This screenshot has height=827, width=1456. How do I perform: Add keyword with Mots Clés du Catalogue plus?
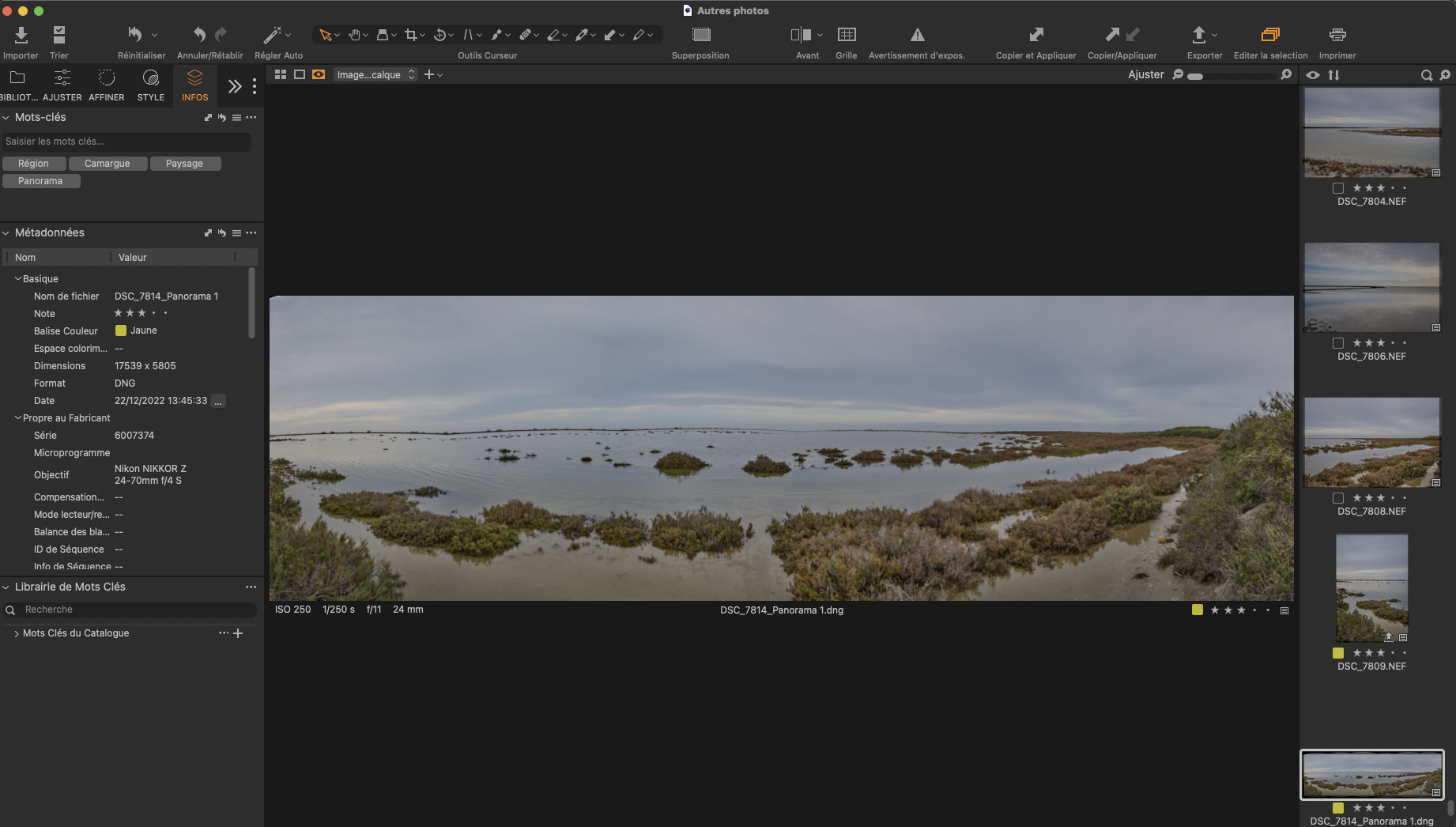tap(238, 633)
